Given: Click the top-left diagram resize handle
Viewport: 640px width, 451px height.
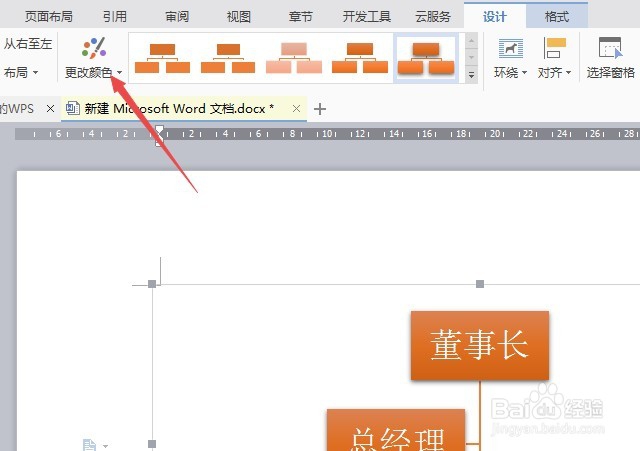Looking at the screenshot, I should point(152,284).
